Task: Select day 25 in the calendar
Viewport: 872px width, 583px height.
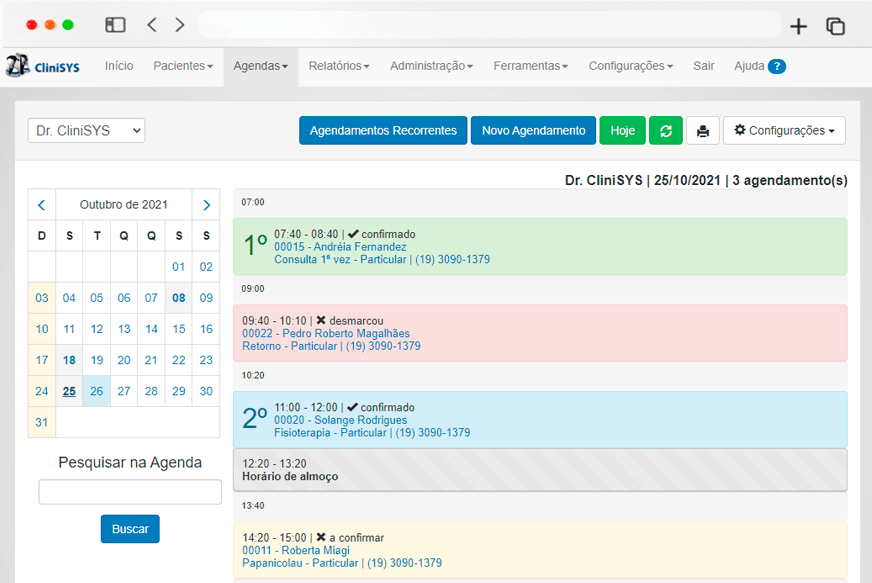Action: pos(69,392)
